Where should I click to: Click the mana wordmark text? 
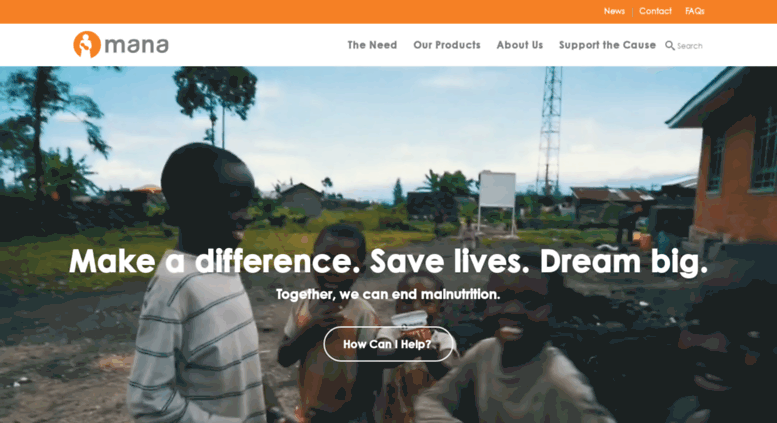coord(136,45)
